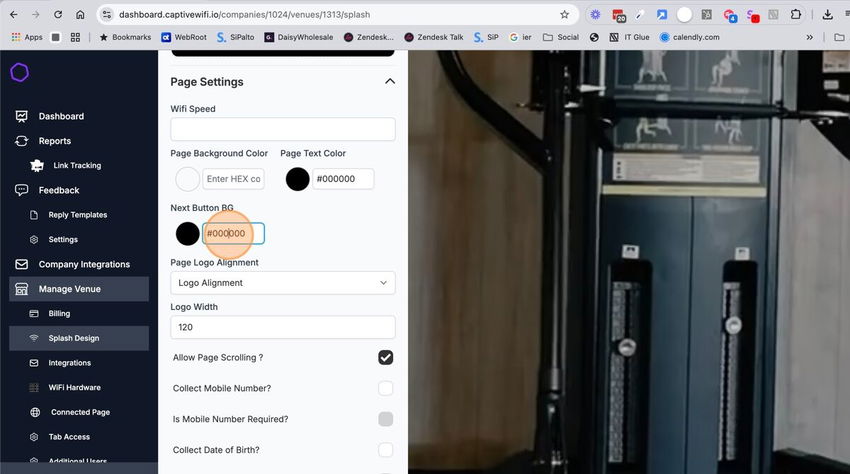The height and width of the screenshot is (474, 850).
Task: Click the black Page Text Color swatch
Action: click(x=297, y=179)
